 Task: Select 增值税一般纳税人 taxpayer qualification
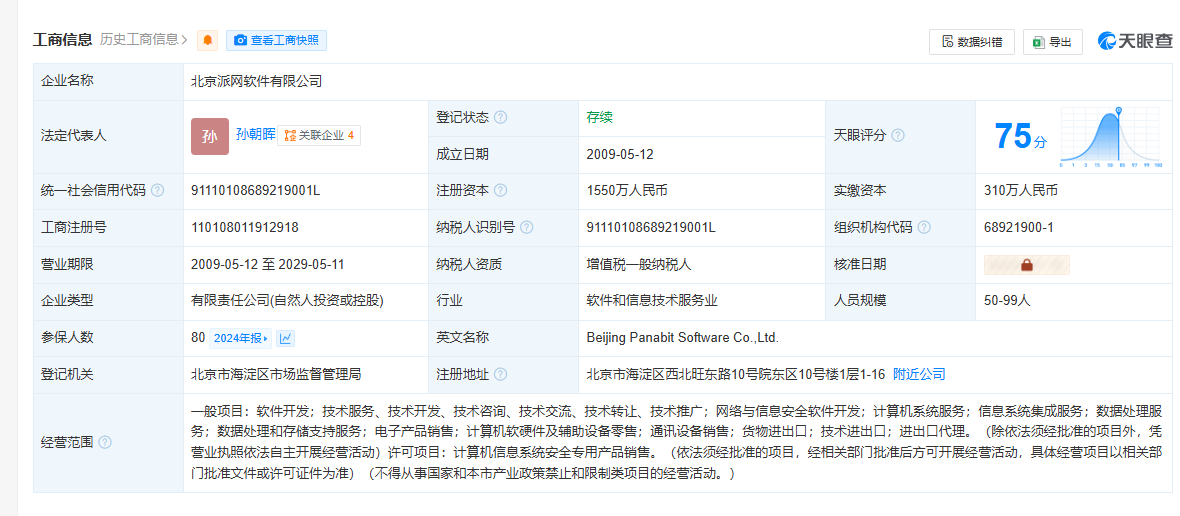638,265
